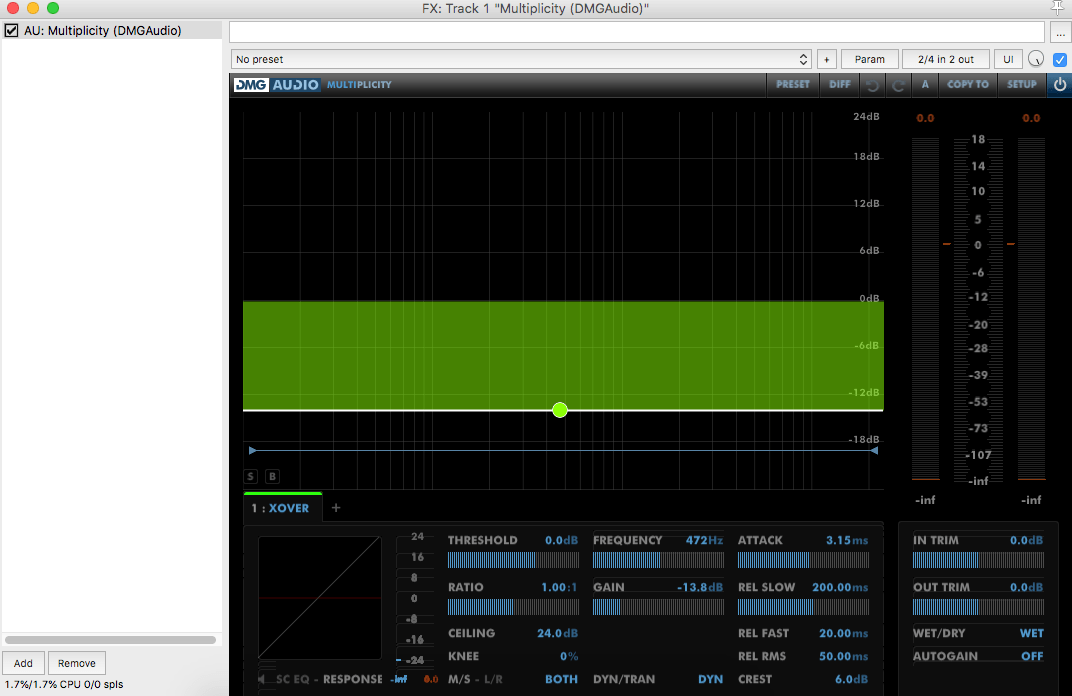Toggle the AUTOGAIN OFF setting
This screenshot has height=696, width=1072.
pyautogui.click(x=1031, y=656)
